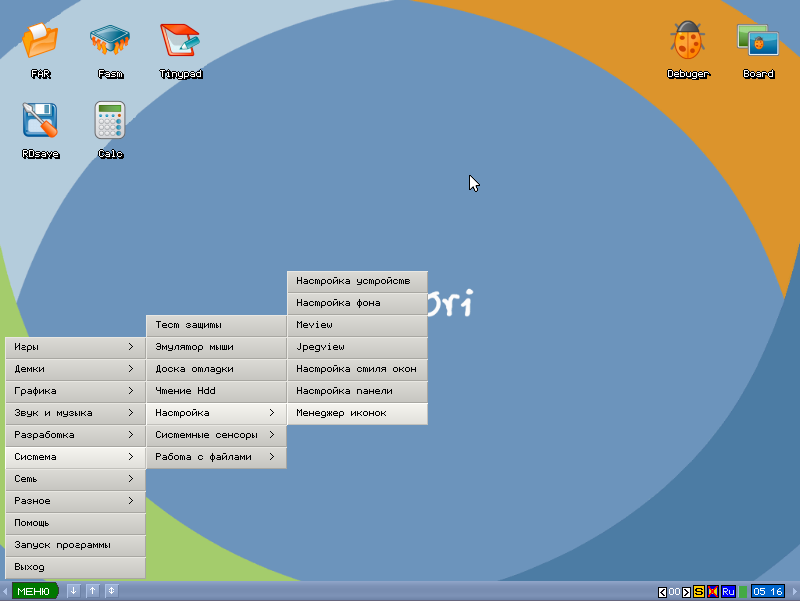Expand the Игры submenu
Viewport: 800px width, 601px height.
click(x=75, y=347)
